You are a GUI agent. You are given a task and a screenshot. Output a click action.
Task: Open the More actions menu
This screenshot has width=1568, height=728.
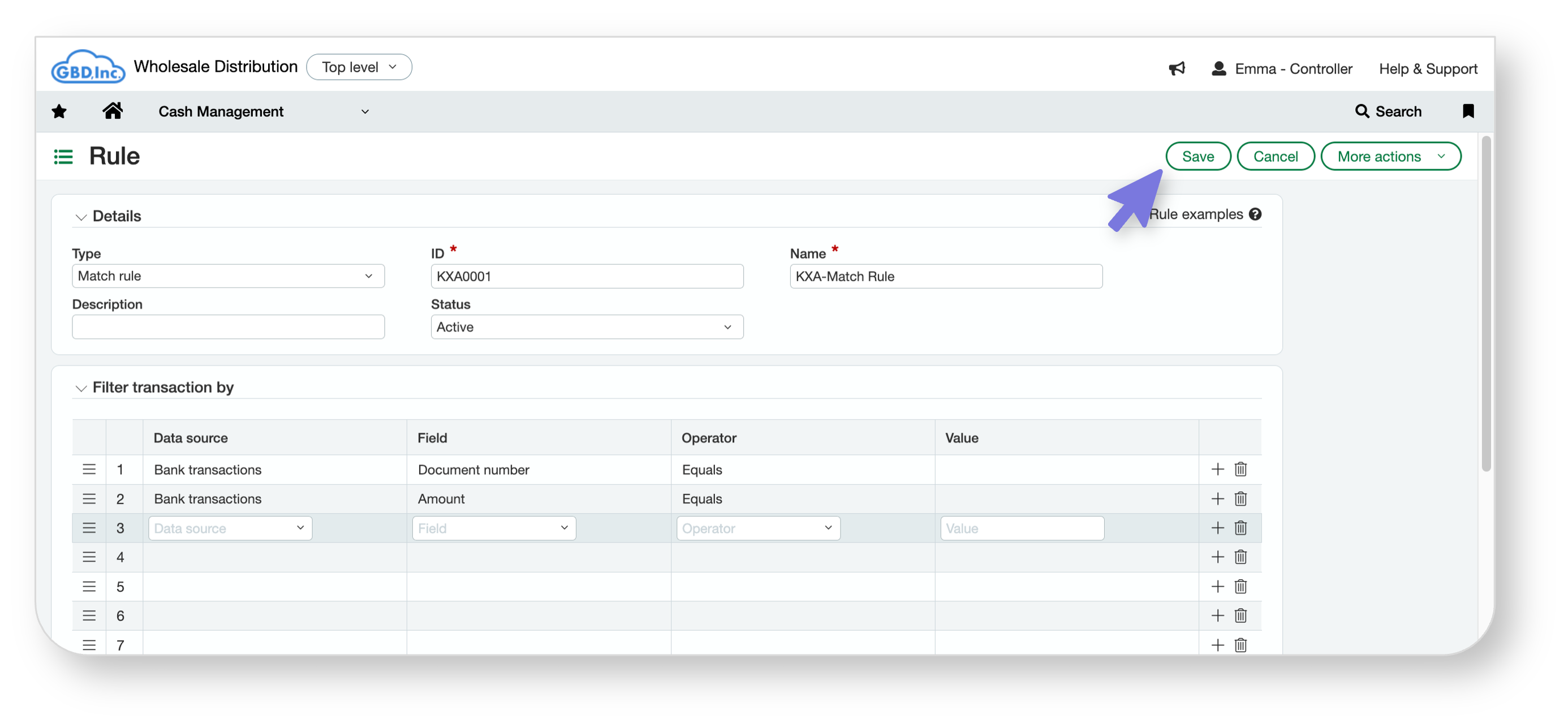pos(1390,157)
